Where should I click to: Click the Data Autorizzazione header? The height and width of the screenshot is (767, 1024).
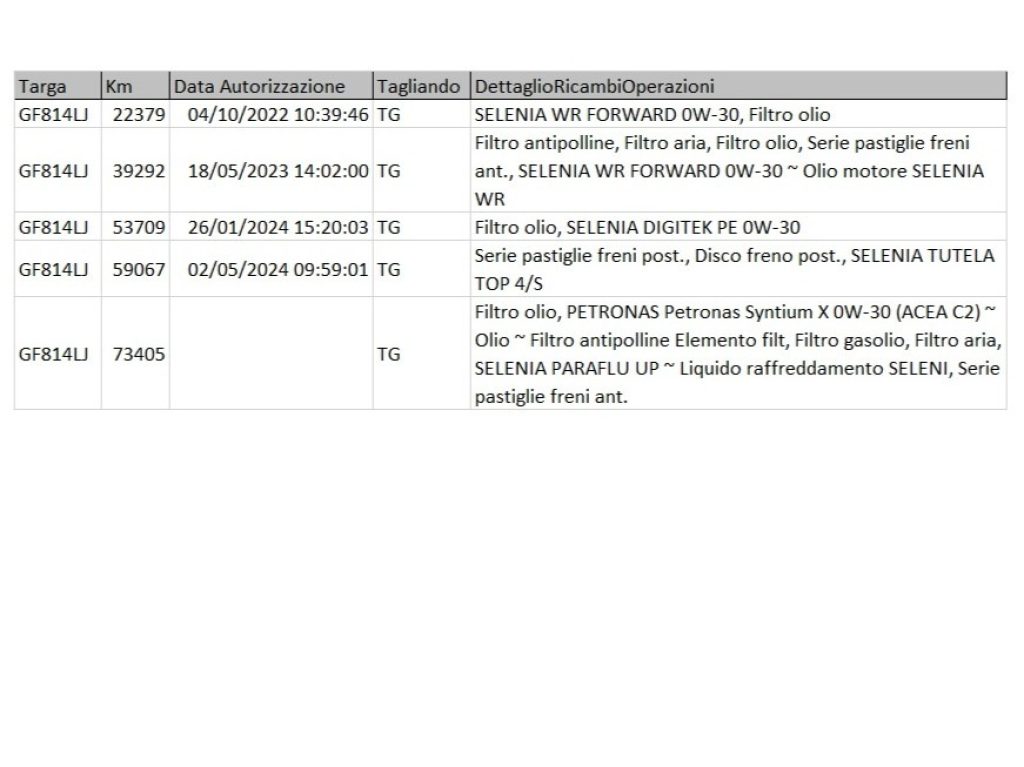pos(271,86)
